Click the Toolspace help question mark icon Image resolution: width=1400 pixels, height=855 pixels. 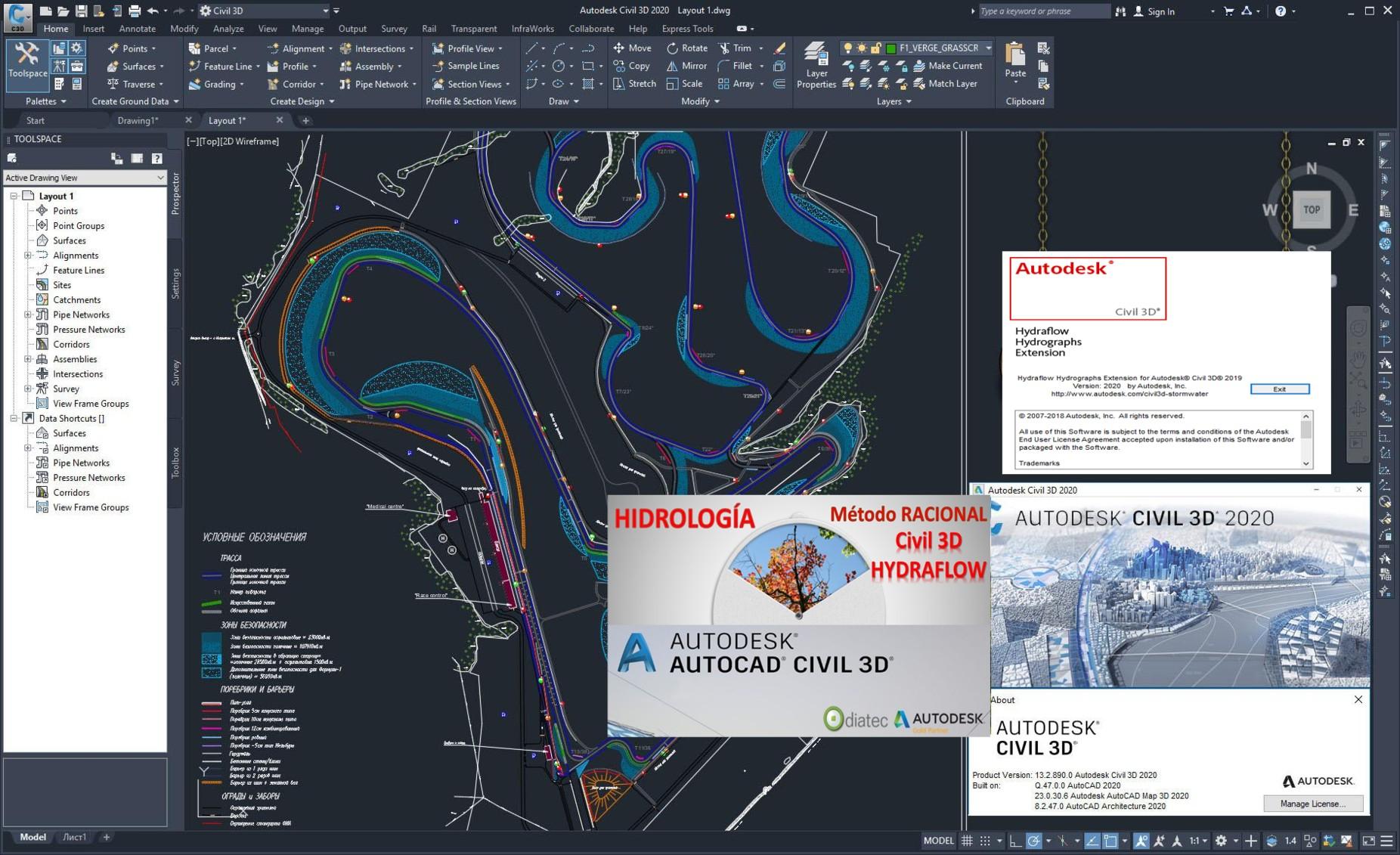156,159
